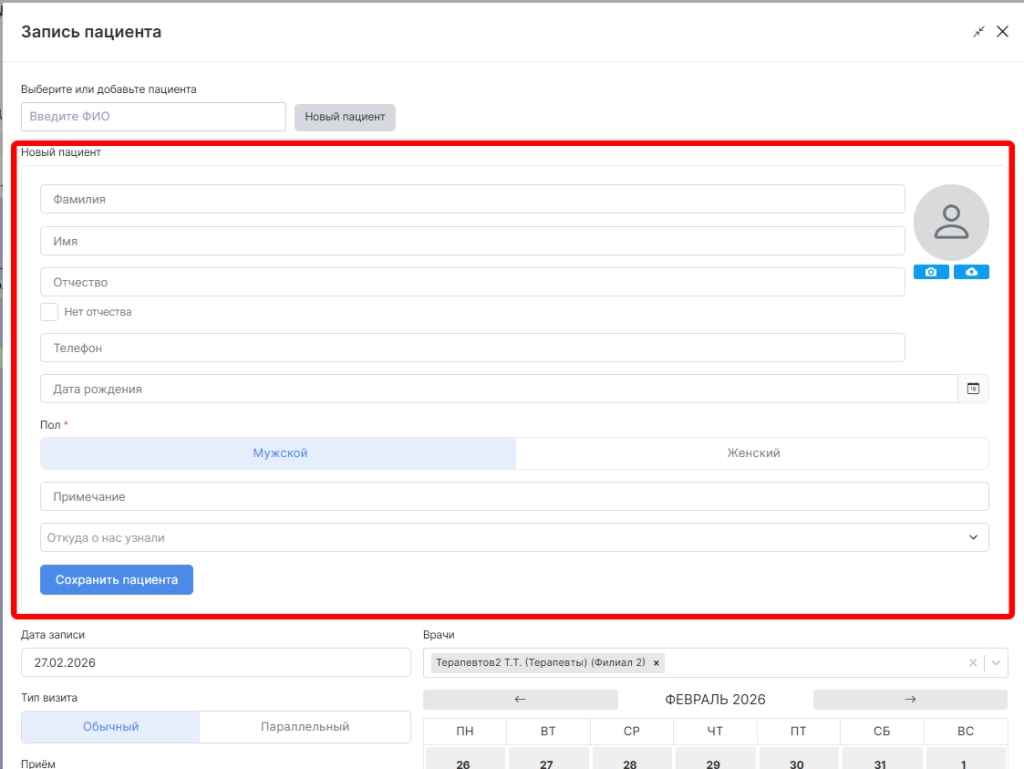Viewport: 1024px width, 769px height.
Task: Expand the 'Откуда о нас узнали' dropdown
Action: [x=973, y=538]
